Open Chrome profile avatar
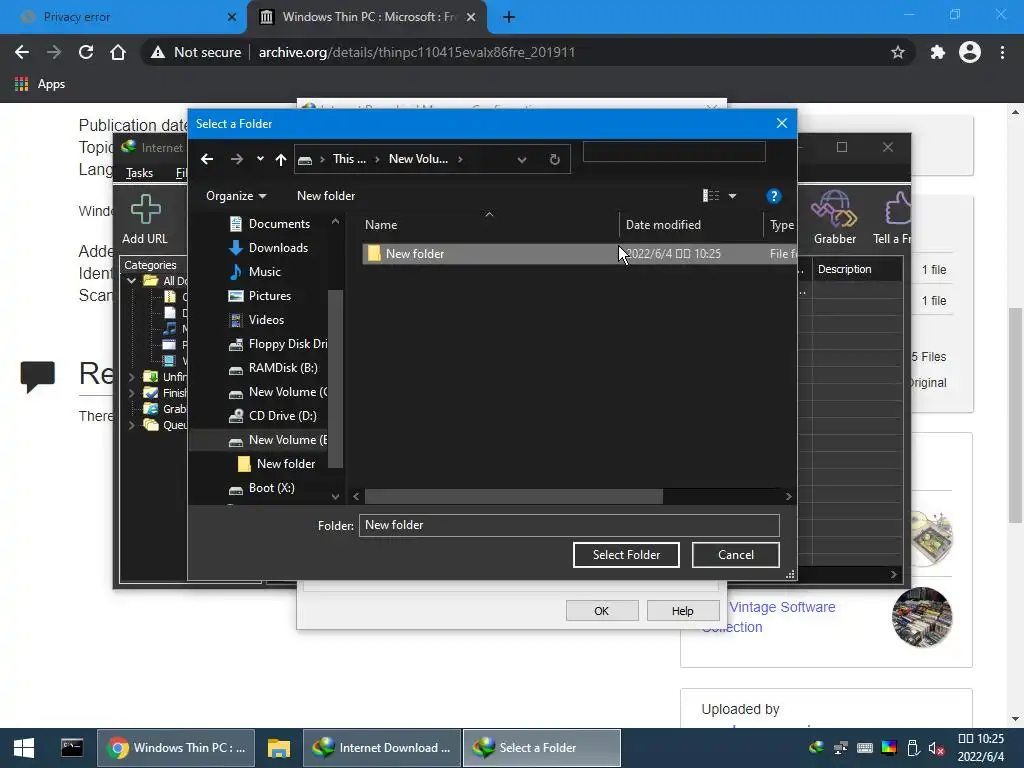1024x768 pixels. 970,52
